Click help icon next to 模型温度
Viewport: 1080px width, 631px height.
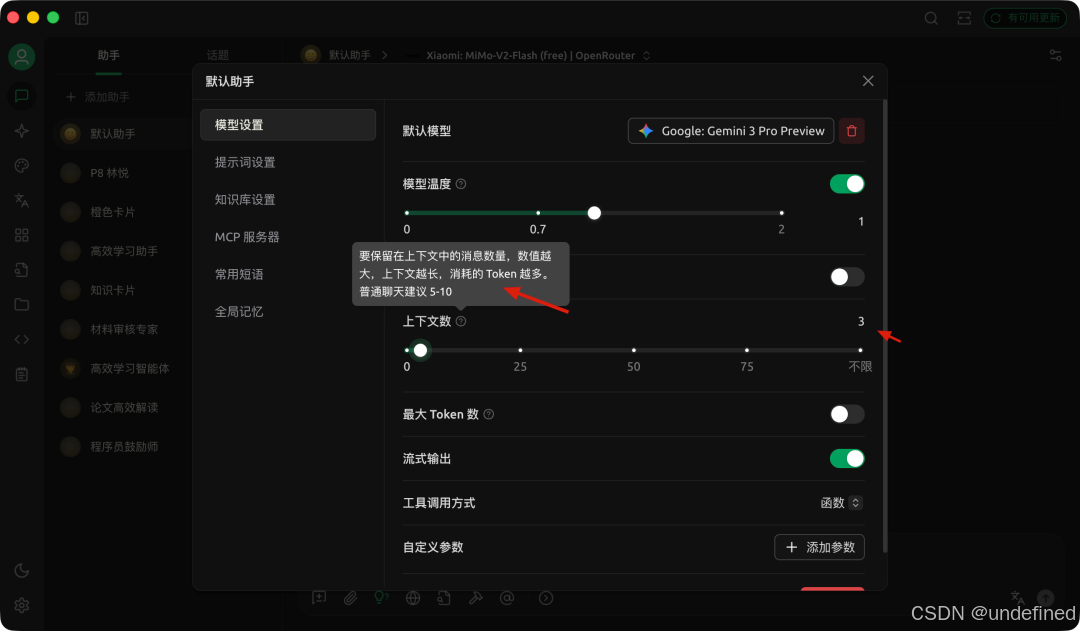point(461,184)
